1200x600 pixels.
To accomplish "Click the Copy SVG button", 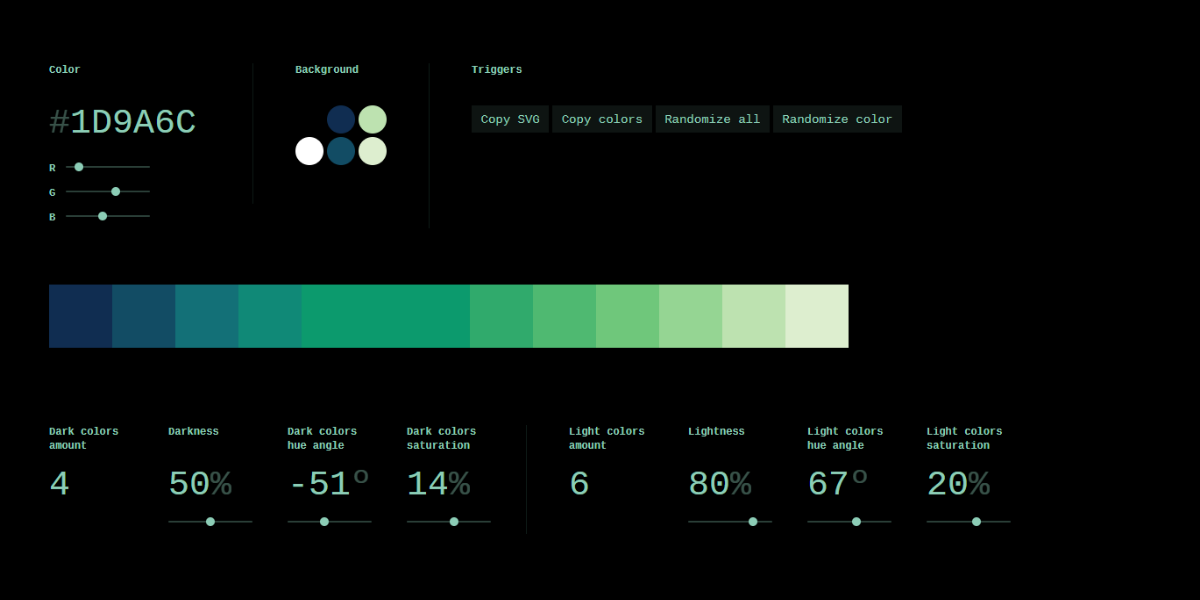I will [509, 119].
